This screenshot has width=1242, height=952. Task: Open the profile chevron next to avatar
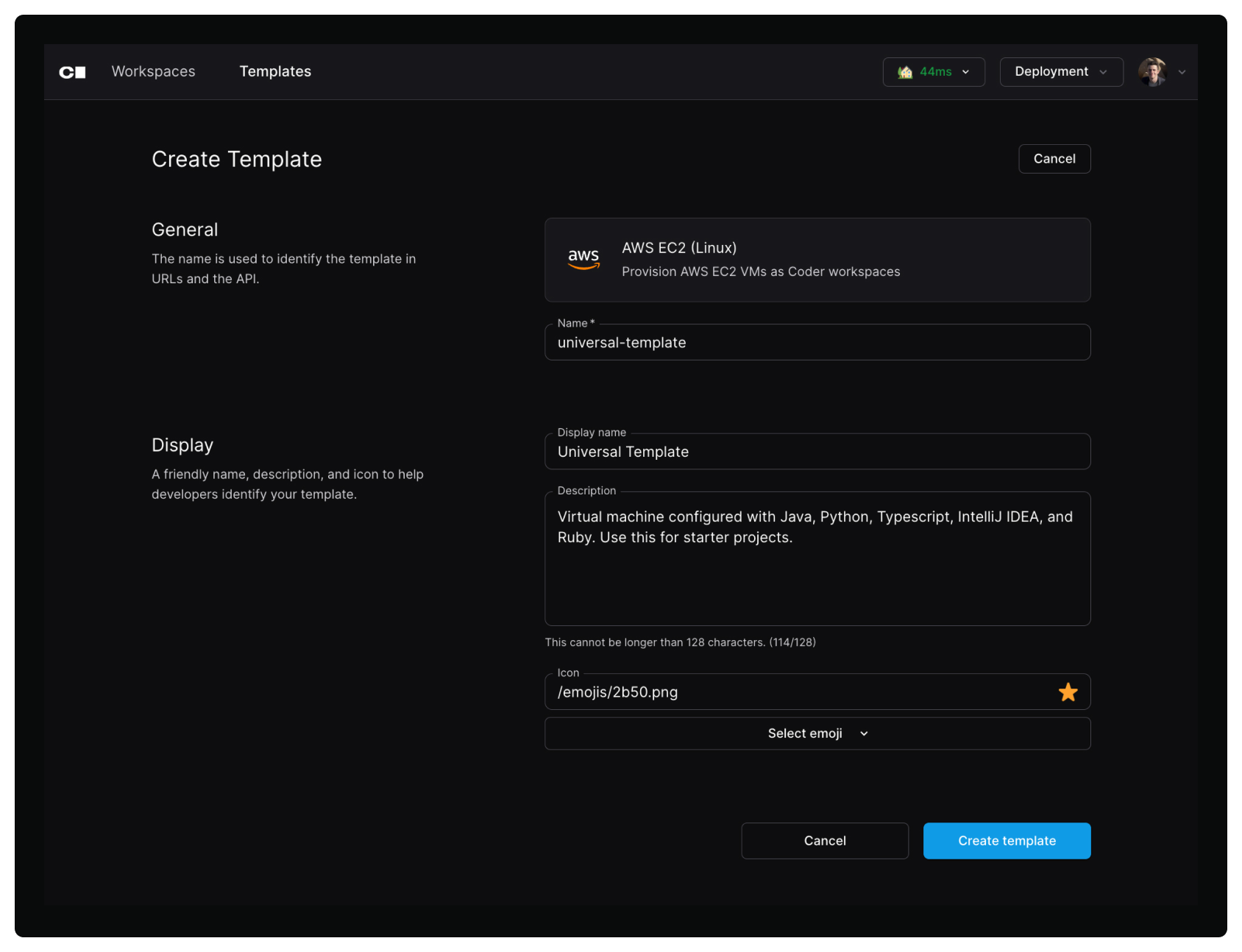pyautogui.click(x=1182, y=72)
